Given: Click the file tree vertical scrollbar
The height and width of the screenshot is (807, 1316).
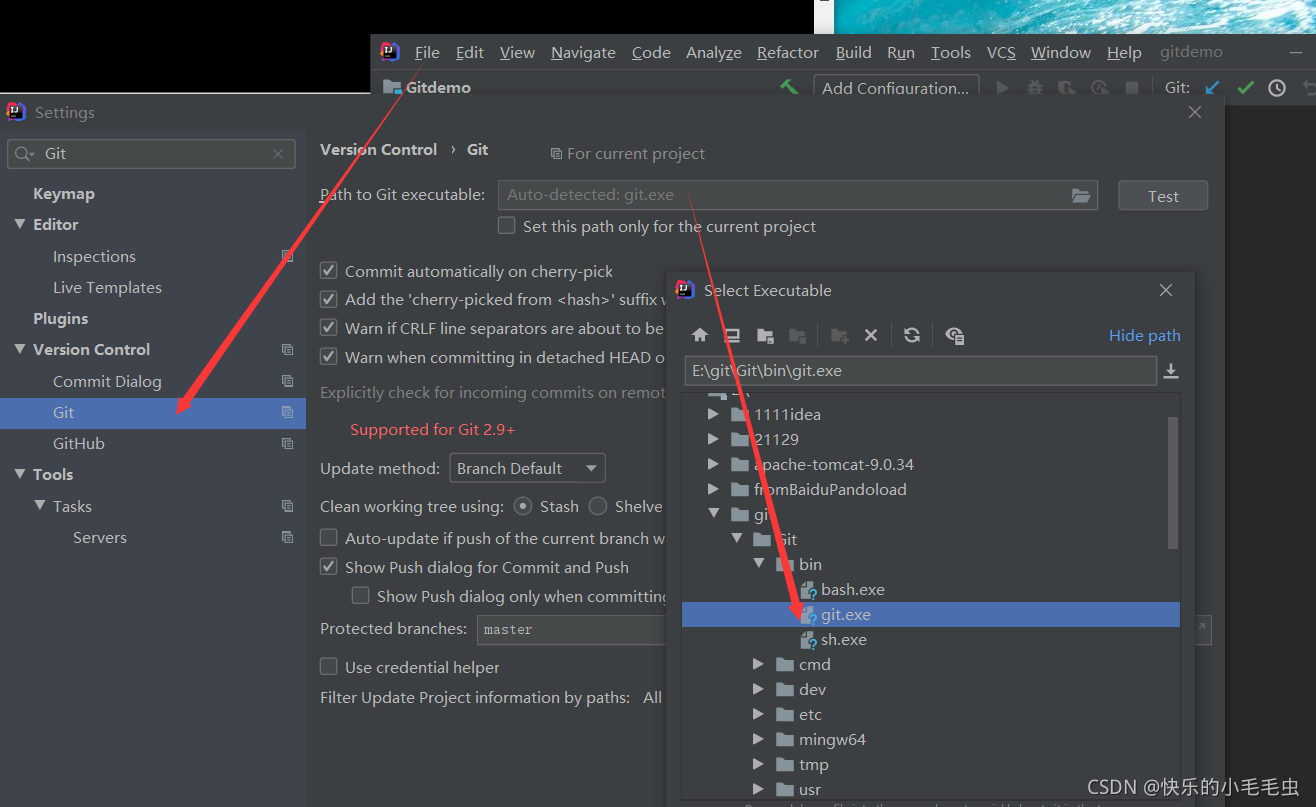Looking at the screenshot, I should point(1173,482).
